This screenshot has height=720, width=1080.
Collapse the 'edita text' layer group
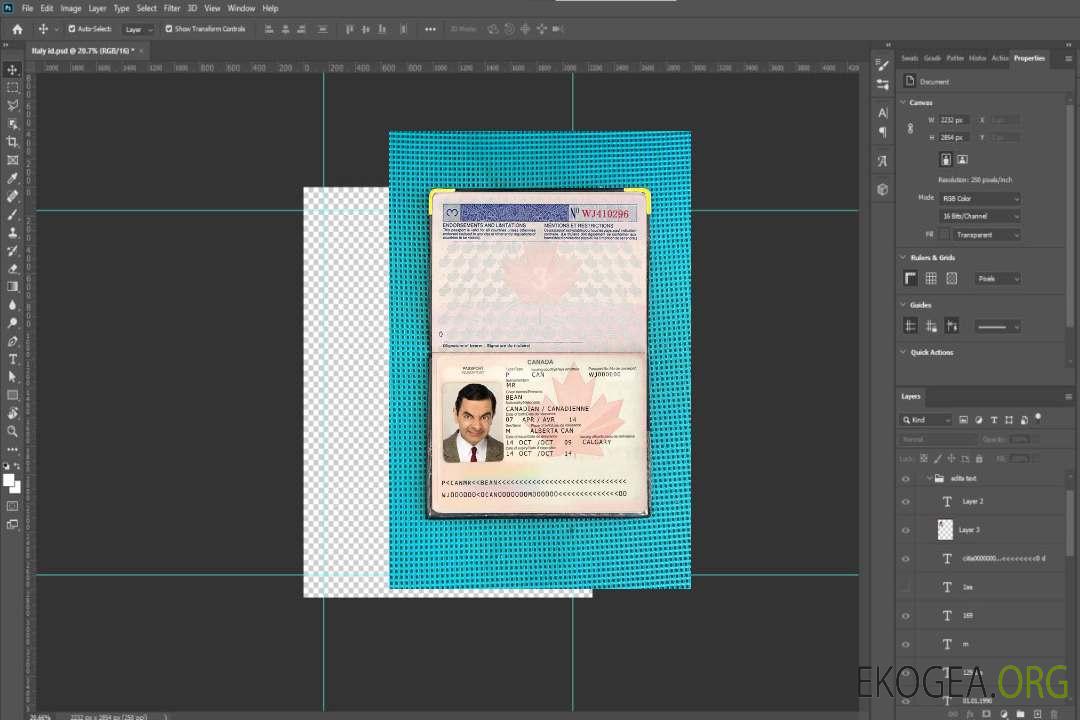(x=929, y=478)
